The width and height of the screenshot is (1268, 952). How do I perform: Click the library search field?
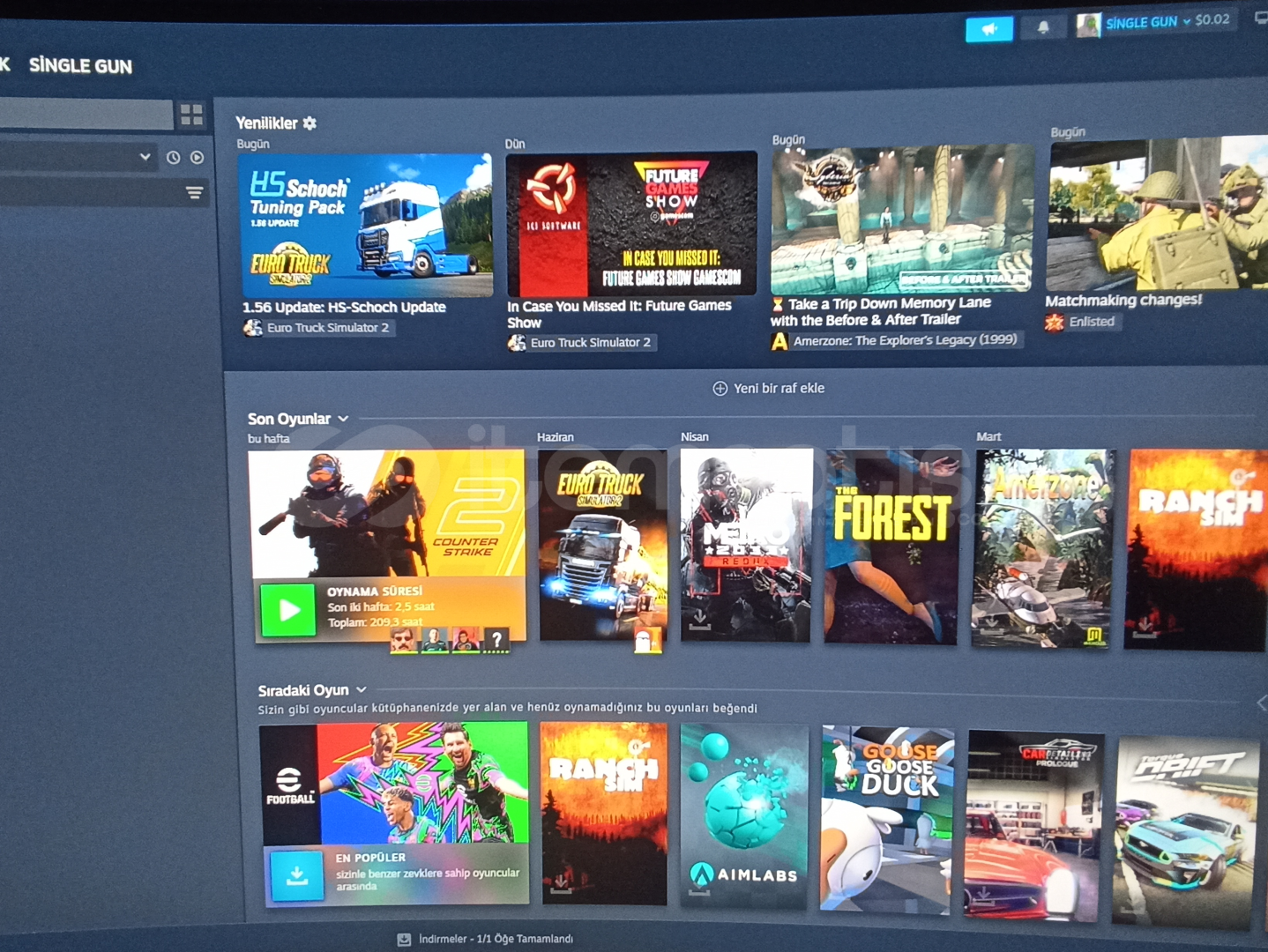(x=86, y=115)
